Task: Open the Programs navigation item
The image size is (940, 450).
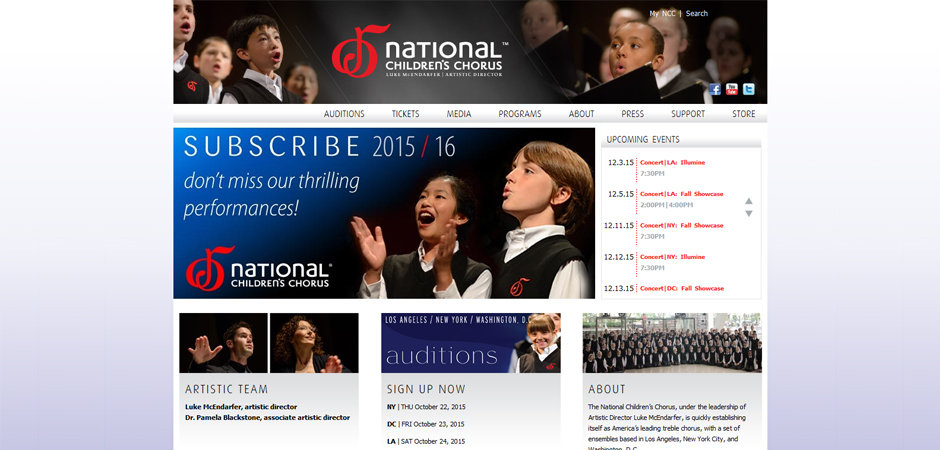Action: coord(520,114)
